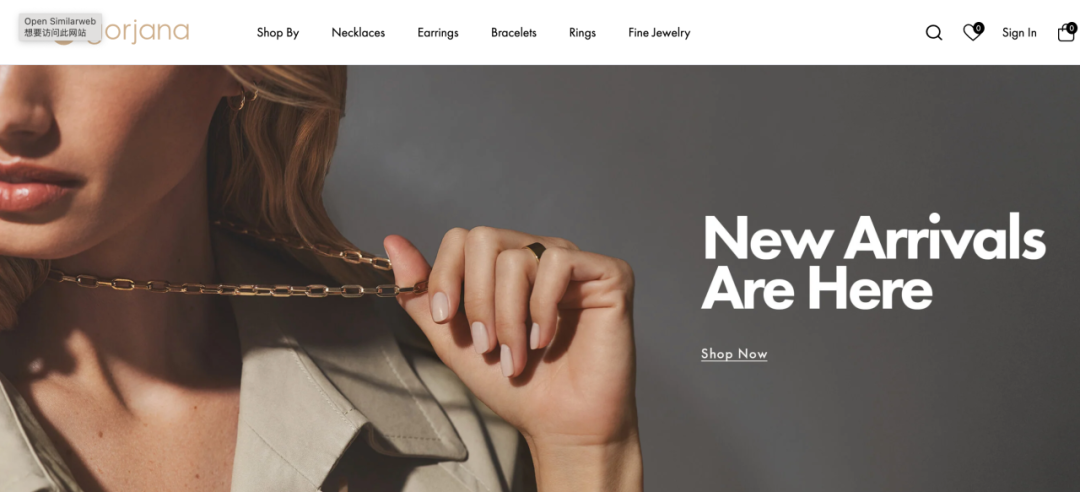This screenshot has width=1080, height=492.
Task: Click the wishlist item count badge
Action: 979,28
